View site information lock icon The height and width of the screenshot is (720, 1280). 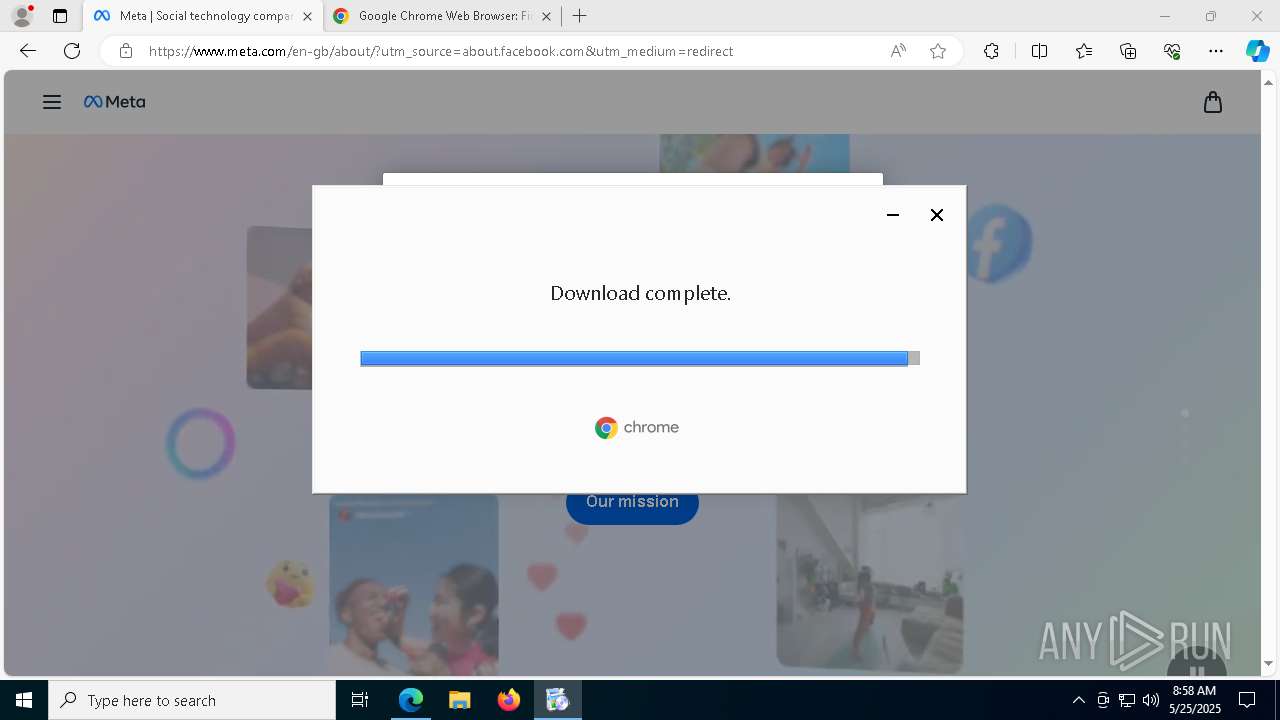(125, 51)
